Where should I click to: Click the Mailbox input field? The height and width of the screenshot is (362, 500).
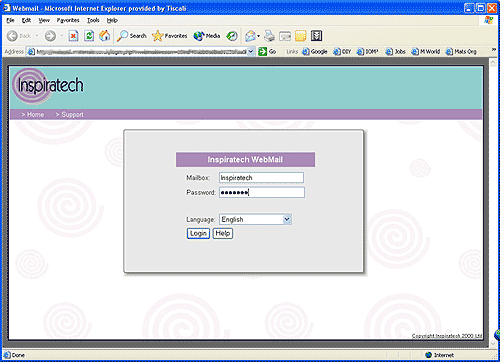pyautogui.click(x=261, y=178)
